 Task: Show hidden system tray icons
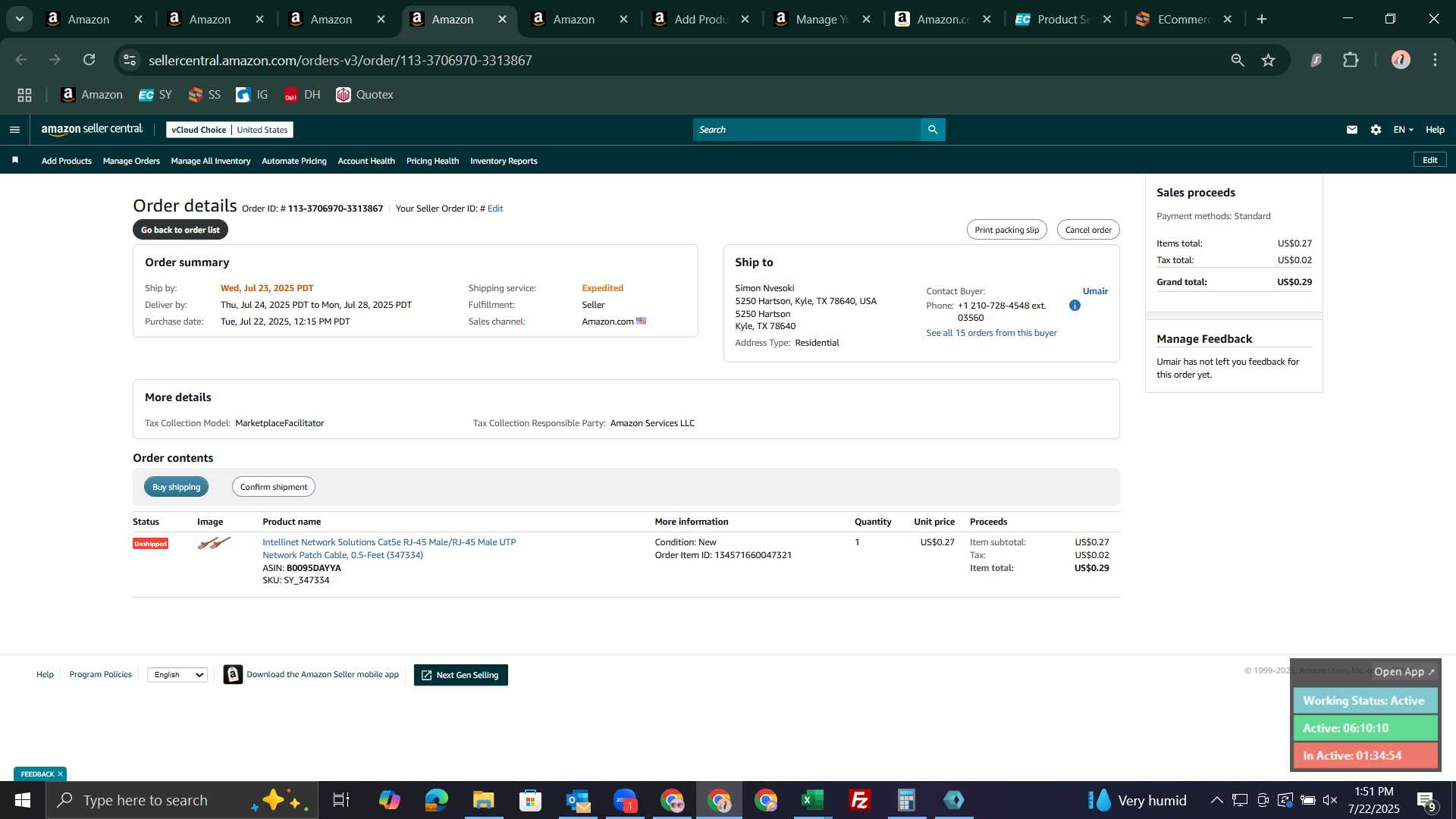click(1216, 800)
